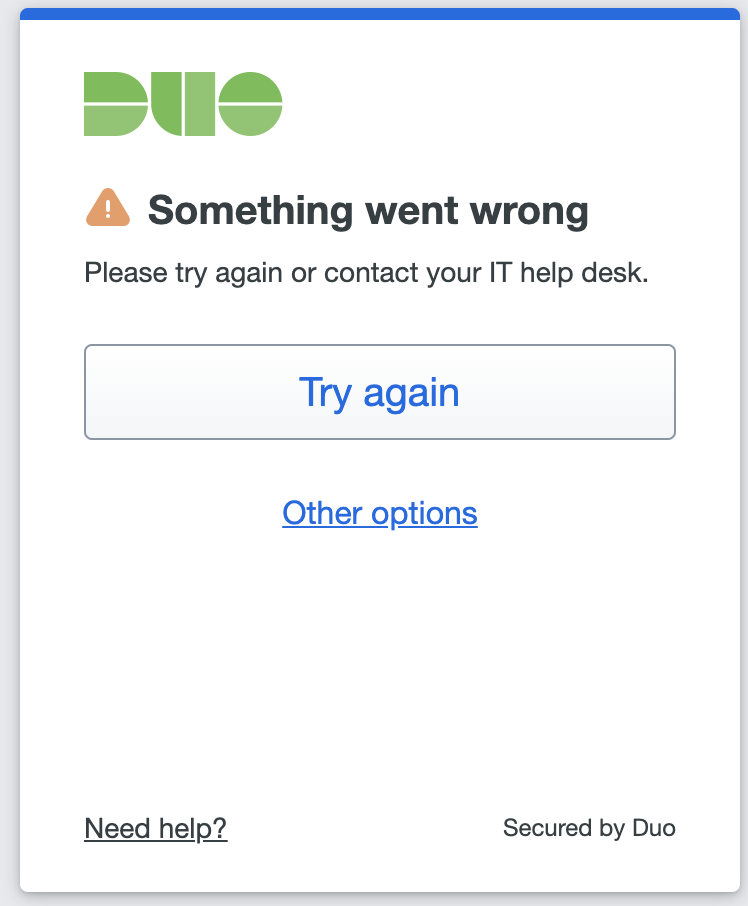Click the word "Something" in the heading
Viewport: 748px width, 906px height.
click(250, 211)
